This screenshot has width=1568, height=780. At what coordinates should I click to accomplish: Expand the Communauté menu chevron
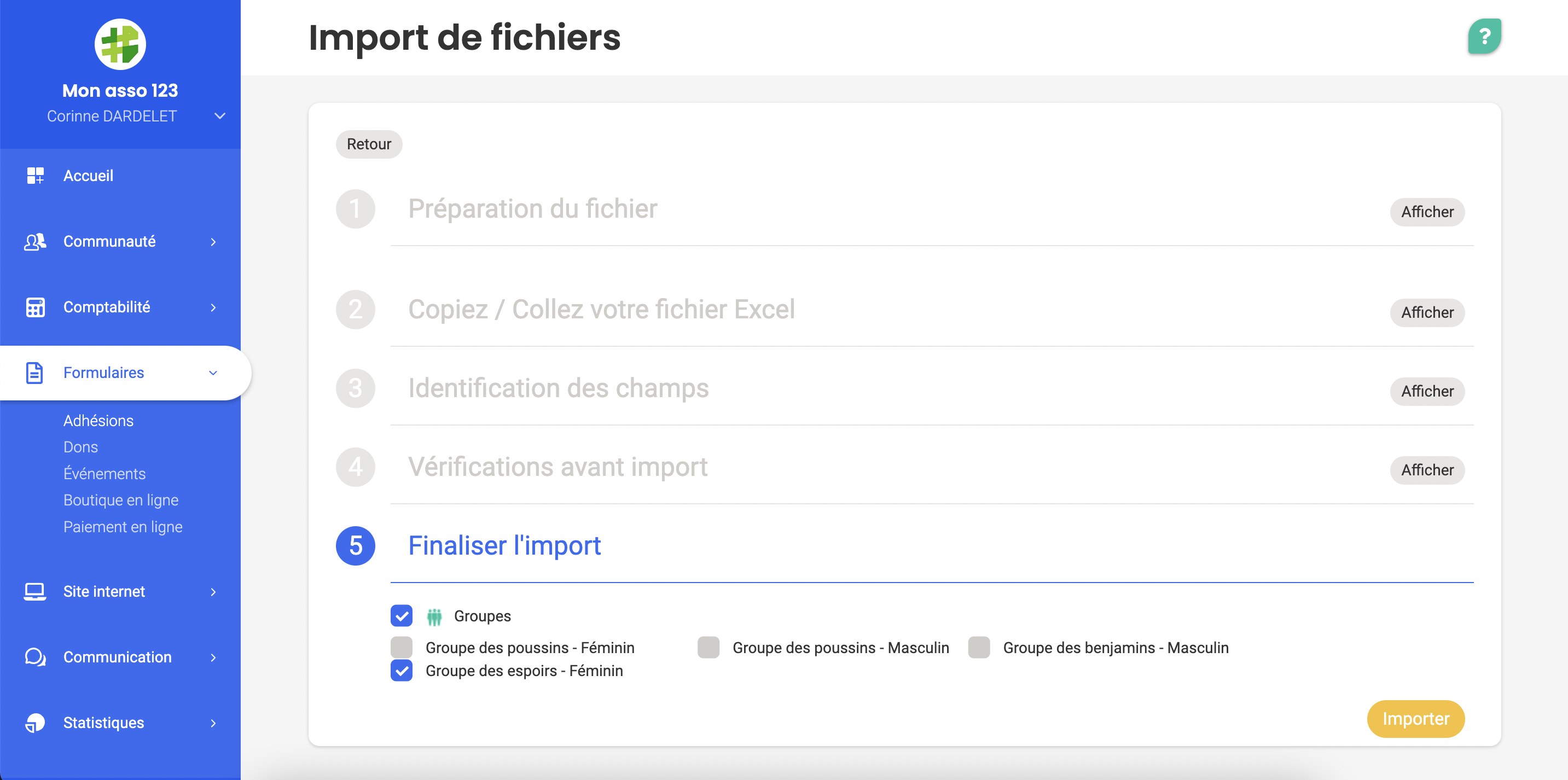[x=213, y=242]
